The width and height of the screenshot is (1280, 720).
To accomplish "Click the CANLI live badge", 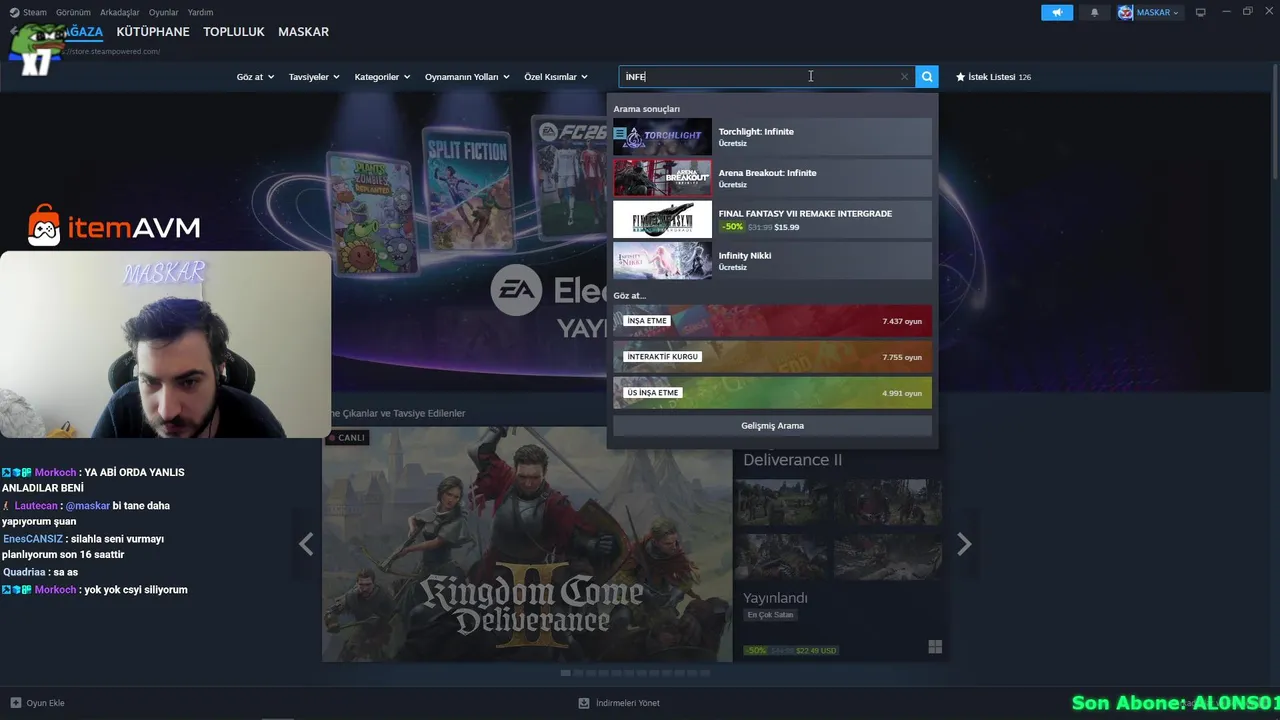I will pos(347,437).
